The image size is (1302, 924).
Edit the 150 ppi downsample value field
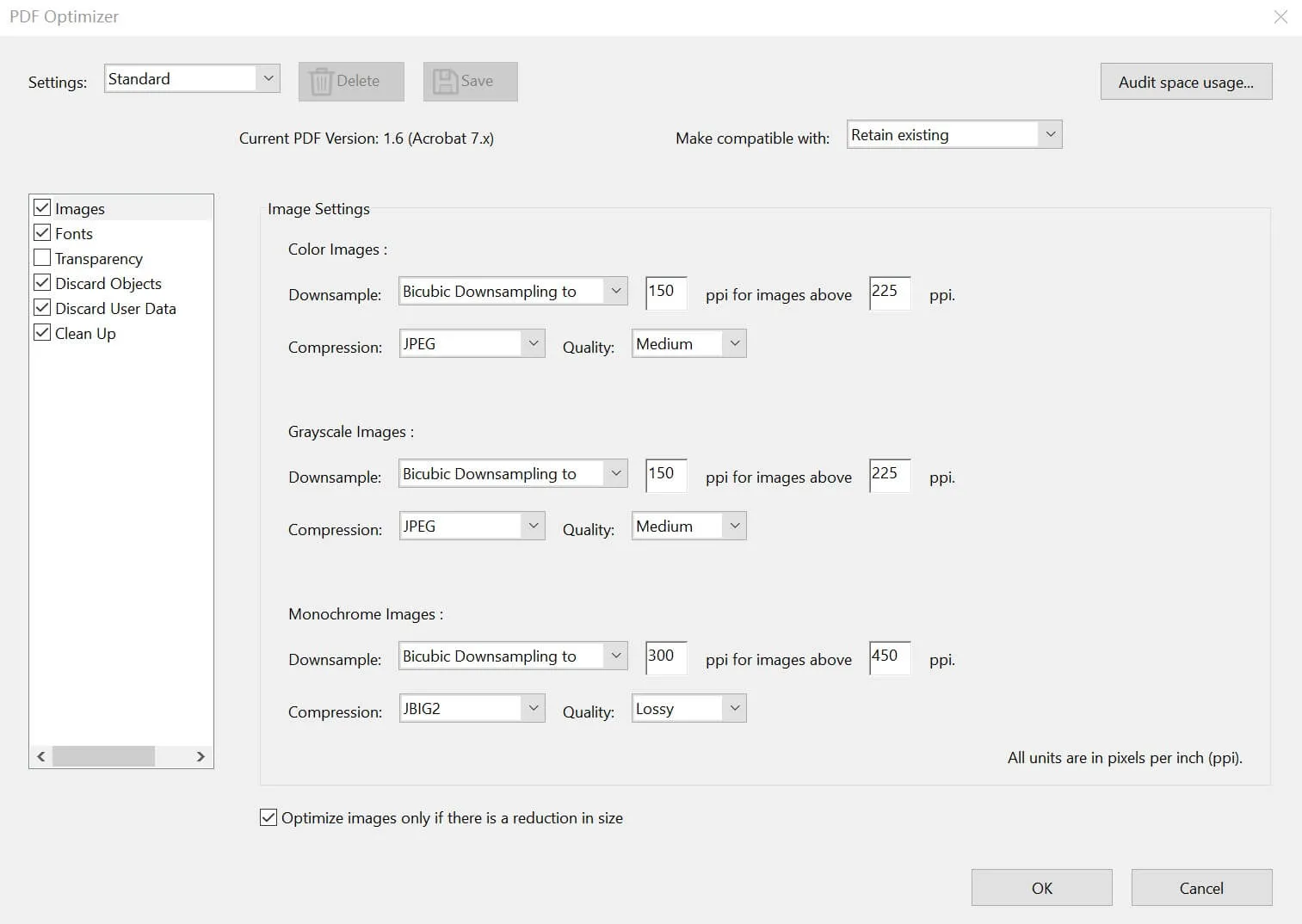(x=664, y=293)
